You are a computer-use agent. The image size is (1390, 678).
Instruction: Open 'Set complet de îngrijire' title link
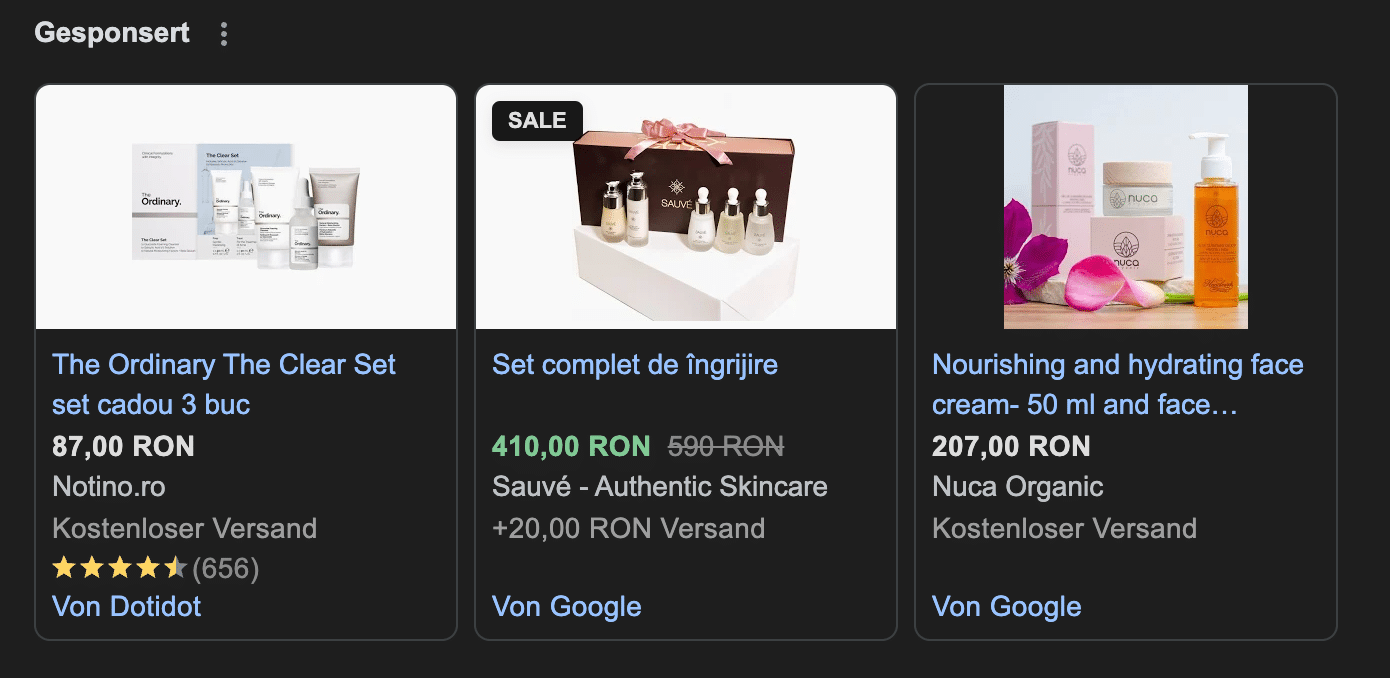click(x=635, y=365)
